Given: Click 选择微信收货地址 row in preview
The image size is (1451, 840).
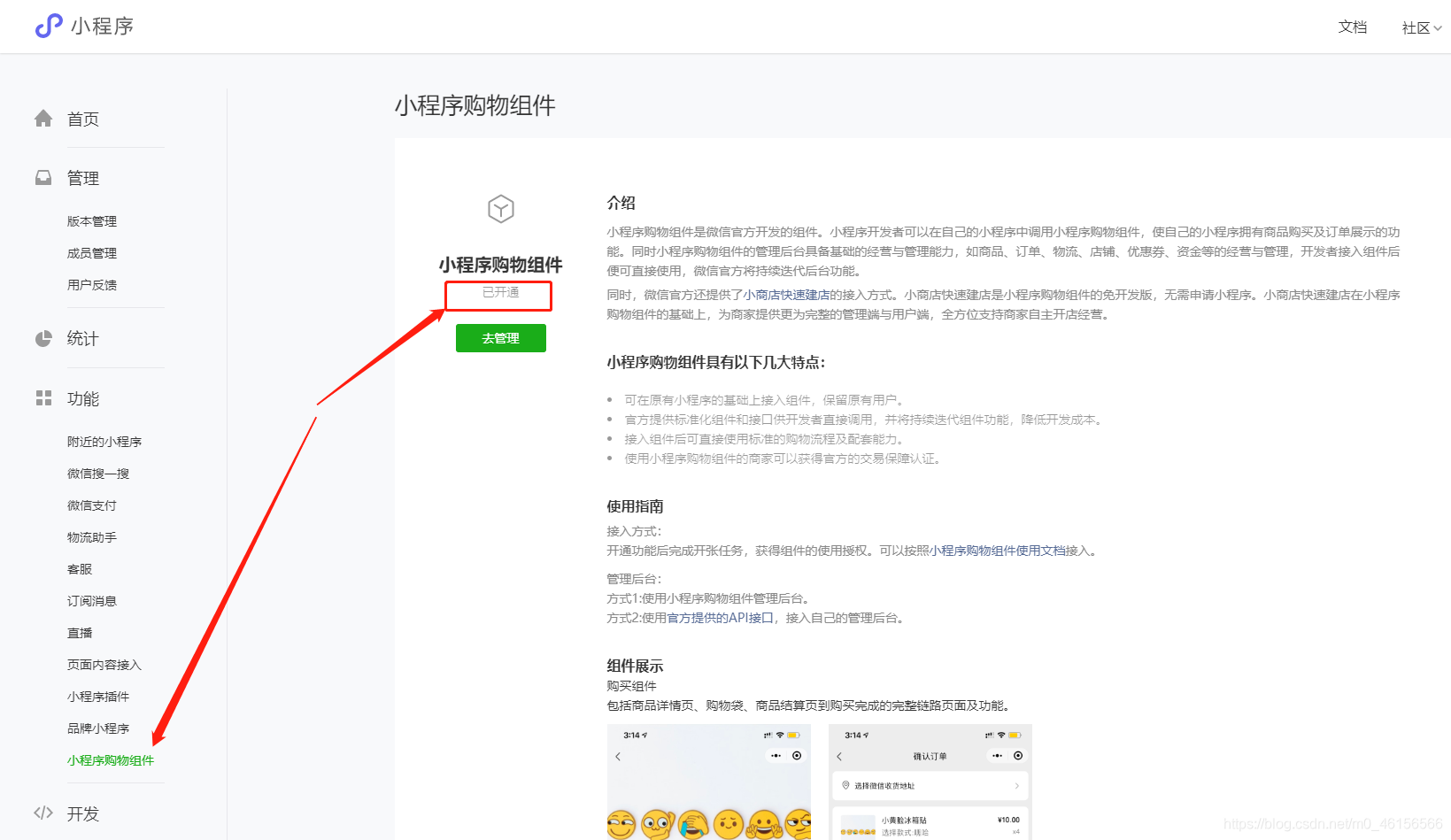Looking at the screenshot, I should [930, 786].
